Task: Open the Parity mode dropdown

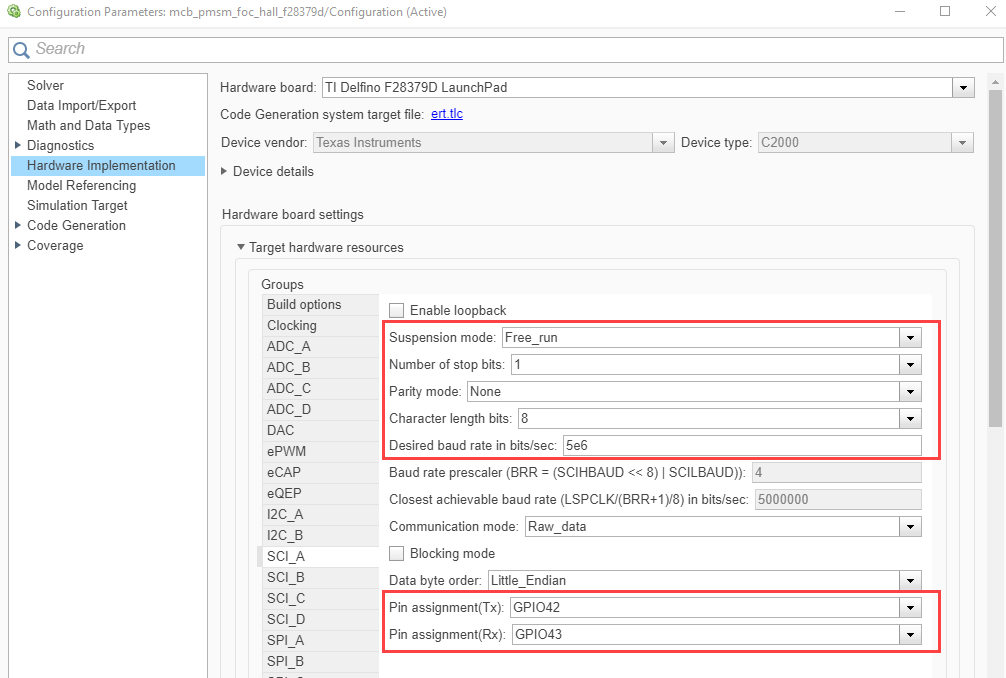Action: click(x=910, y=392)
